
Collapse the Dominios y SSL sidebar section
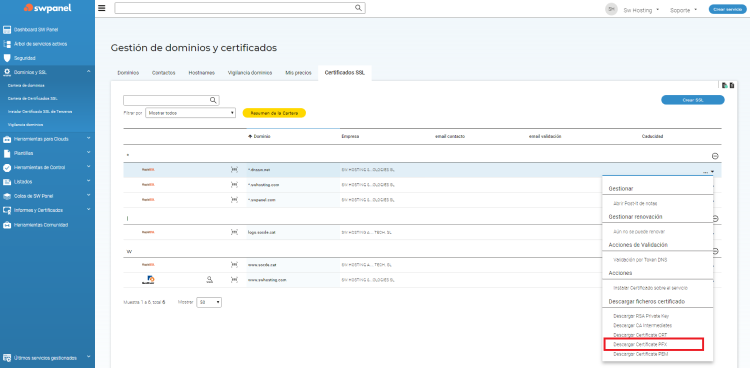pyautogui.click(x=88, y=72)
